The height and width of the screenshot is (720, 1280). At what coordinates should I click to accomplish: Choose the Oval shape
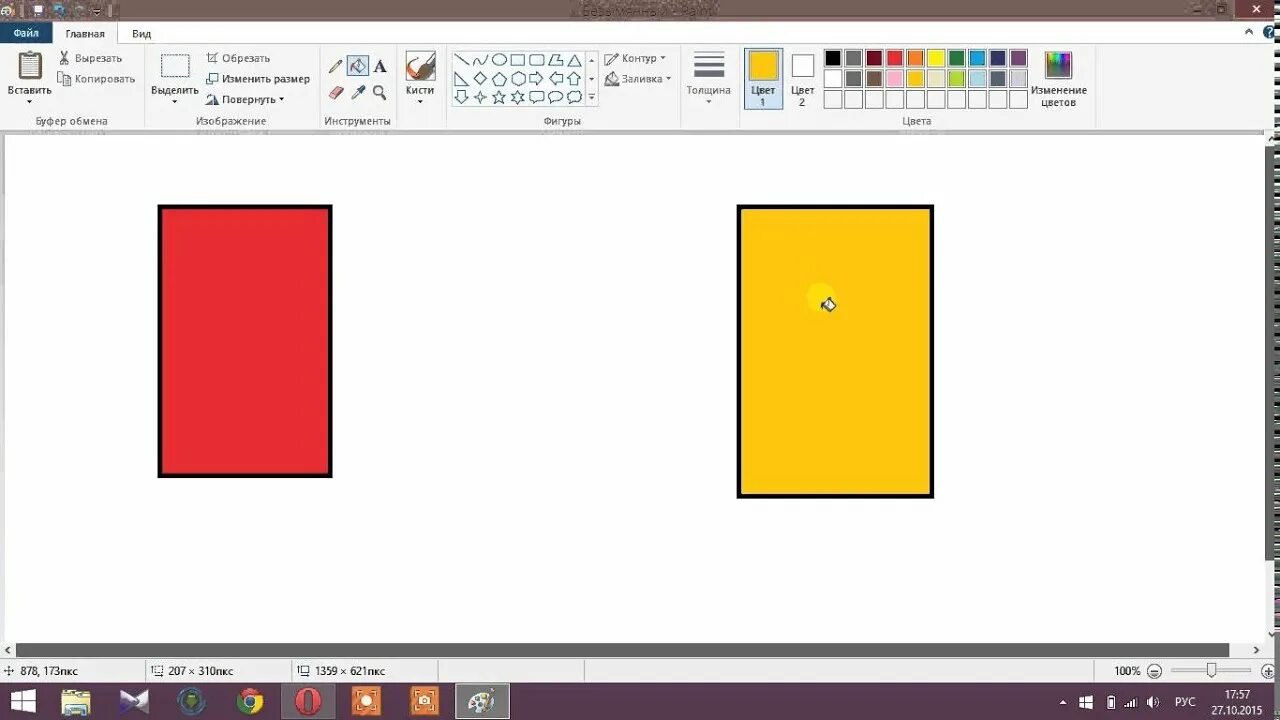point(499,60)
